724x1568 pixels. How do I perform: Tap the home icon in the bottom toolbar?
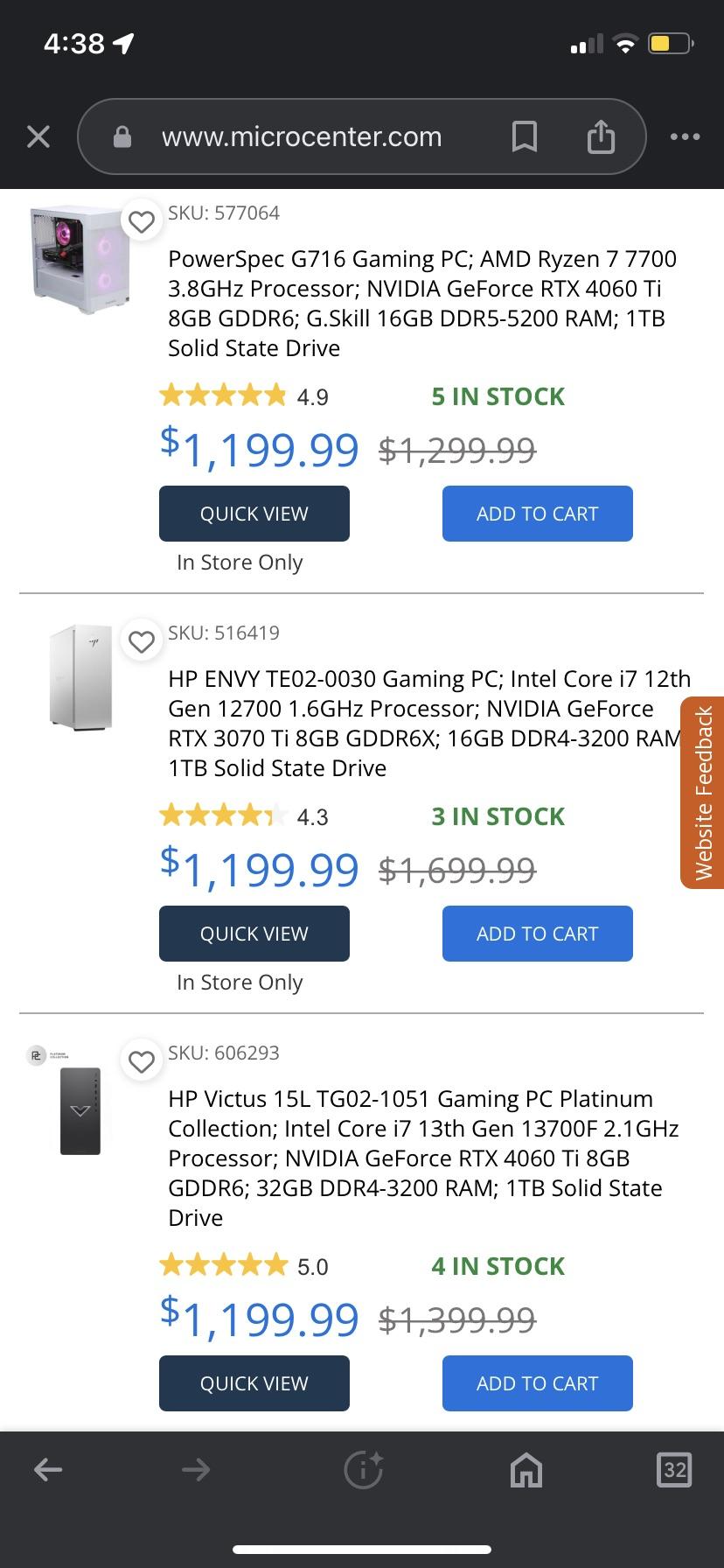pyautogui.click(x=526, y=1470)
